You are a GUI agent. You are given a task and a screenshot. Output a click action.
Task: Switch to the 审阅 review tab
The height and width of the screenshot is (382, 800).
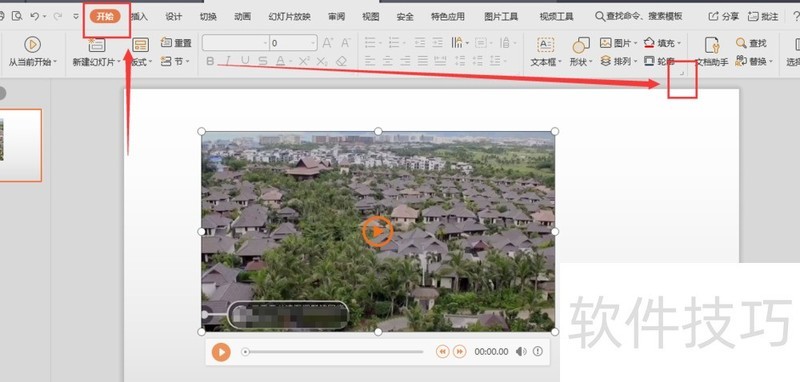(337, 16)
